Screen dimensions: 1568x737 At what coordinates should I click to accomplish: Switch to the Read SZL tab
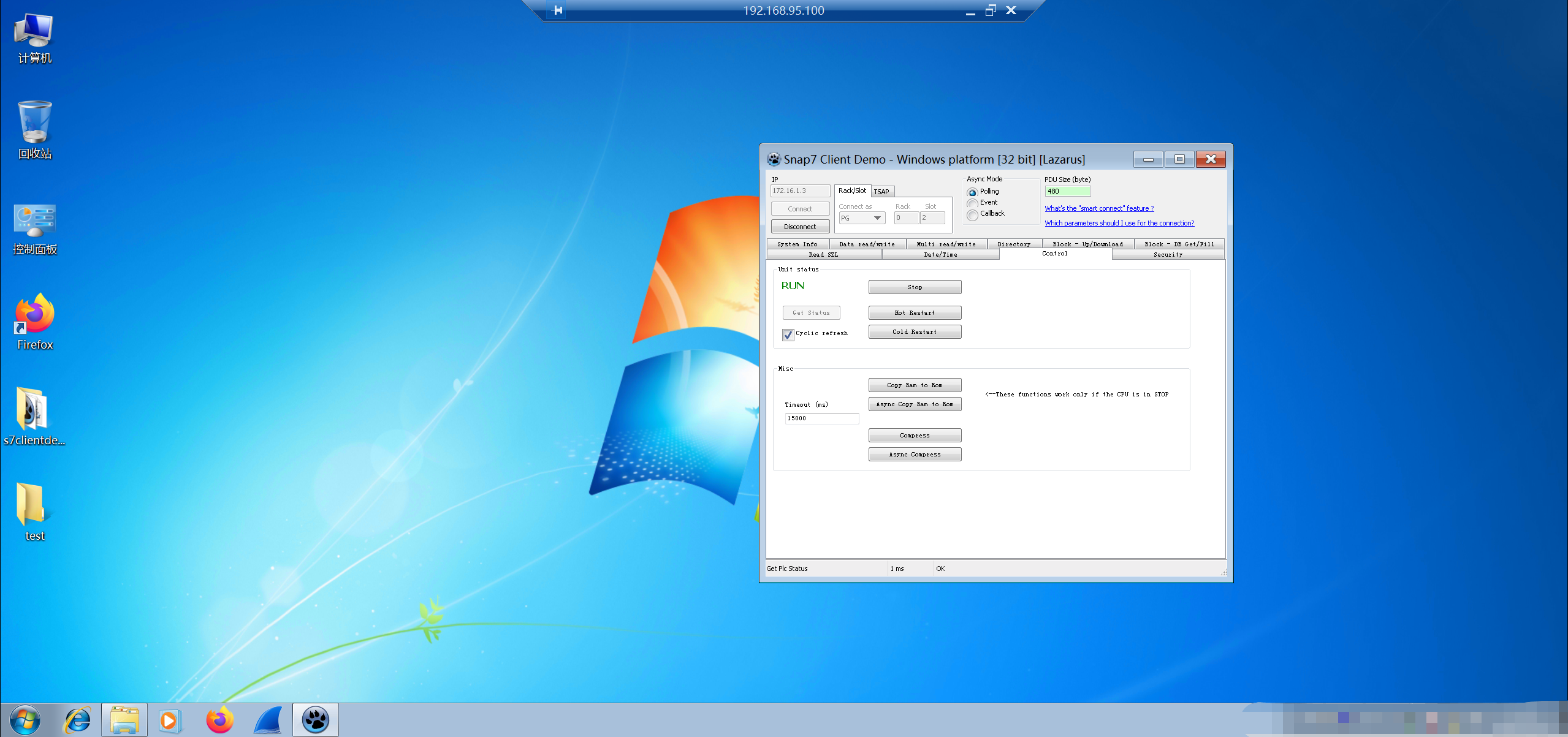[x=823, y=254]
